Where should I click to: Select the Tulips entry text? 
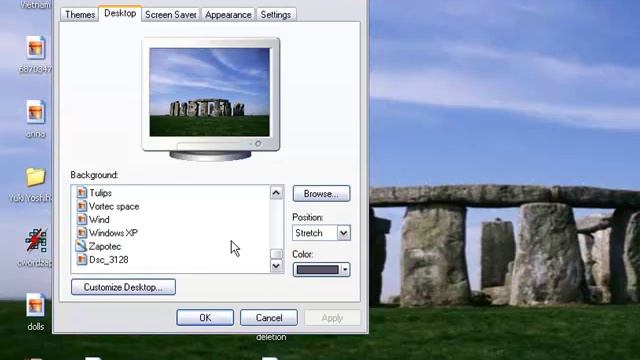click(100, 193)
